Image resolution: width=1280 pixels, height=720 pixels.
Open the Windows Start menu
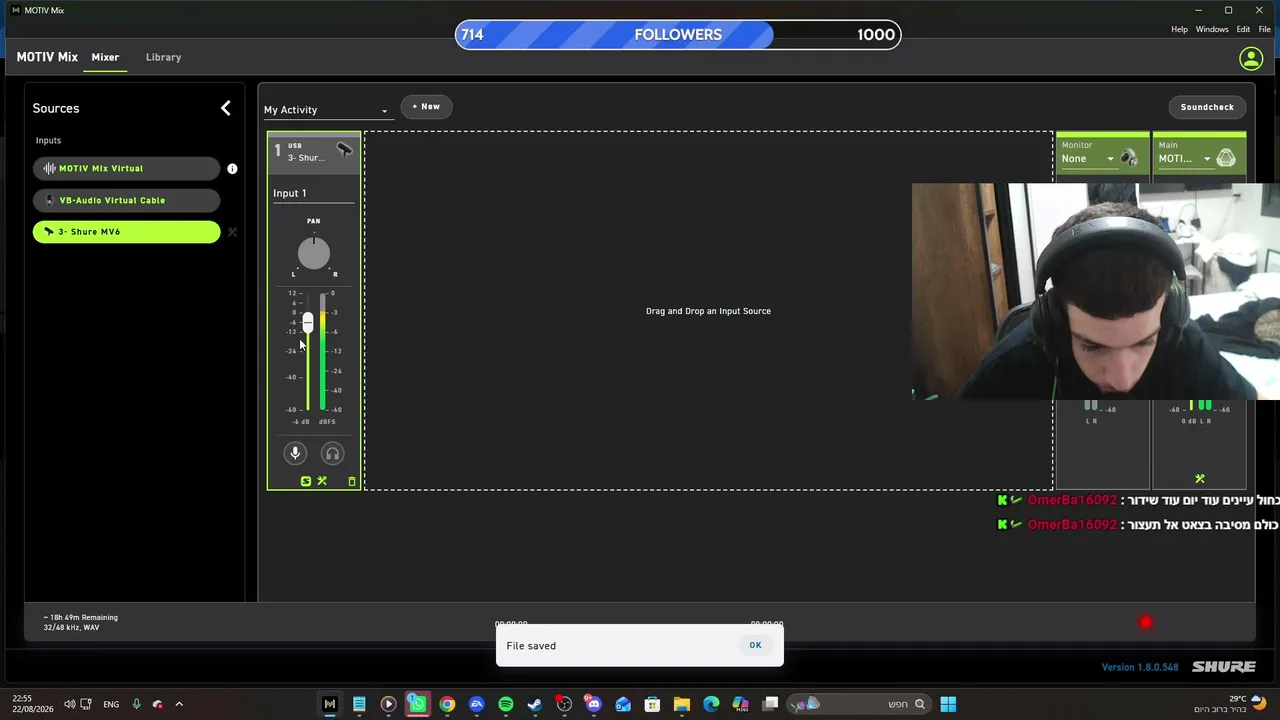coord(948,704)
